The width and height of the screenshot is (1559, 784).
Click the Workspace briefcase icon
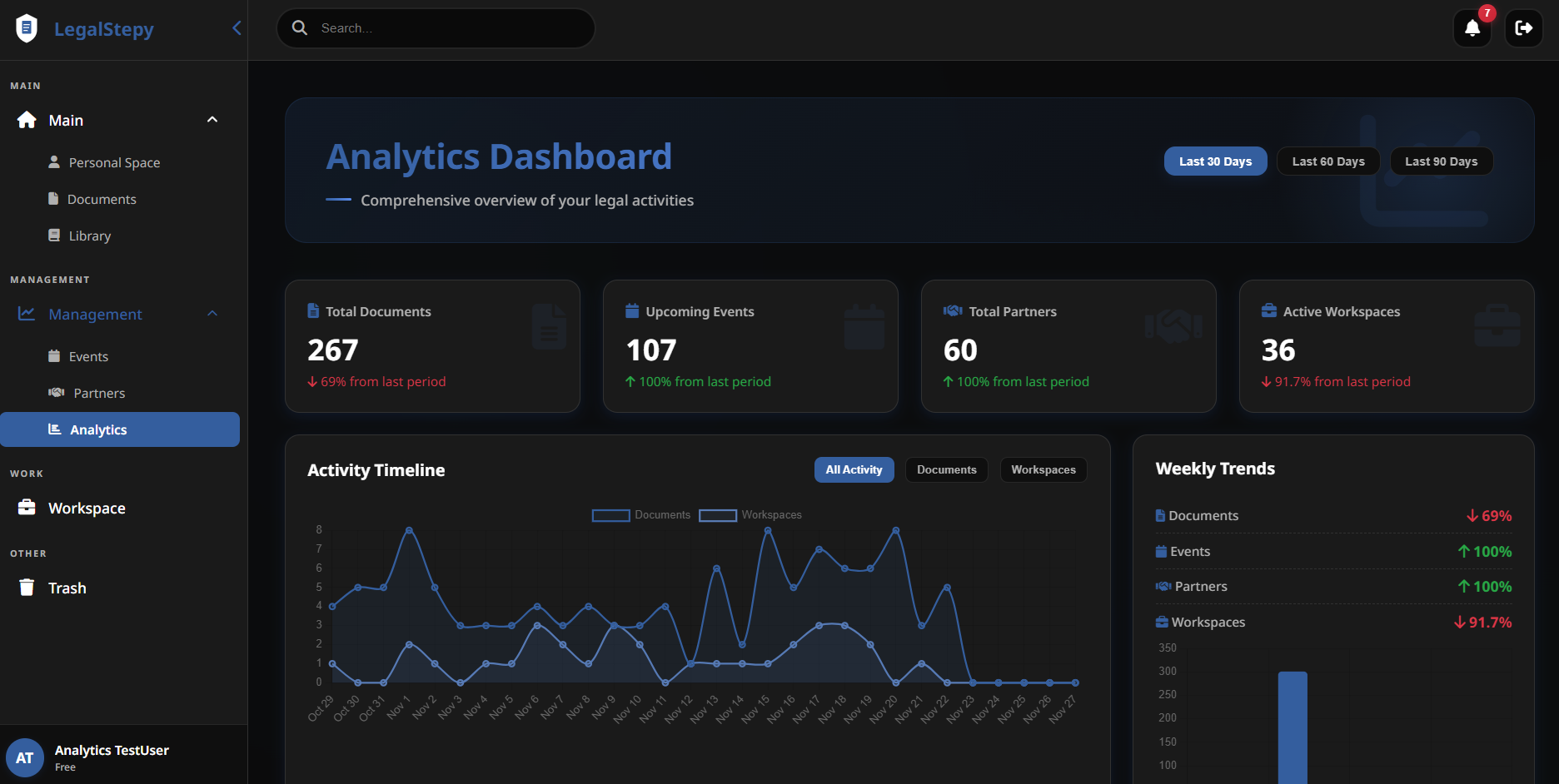point(26,507)
